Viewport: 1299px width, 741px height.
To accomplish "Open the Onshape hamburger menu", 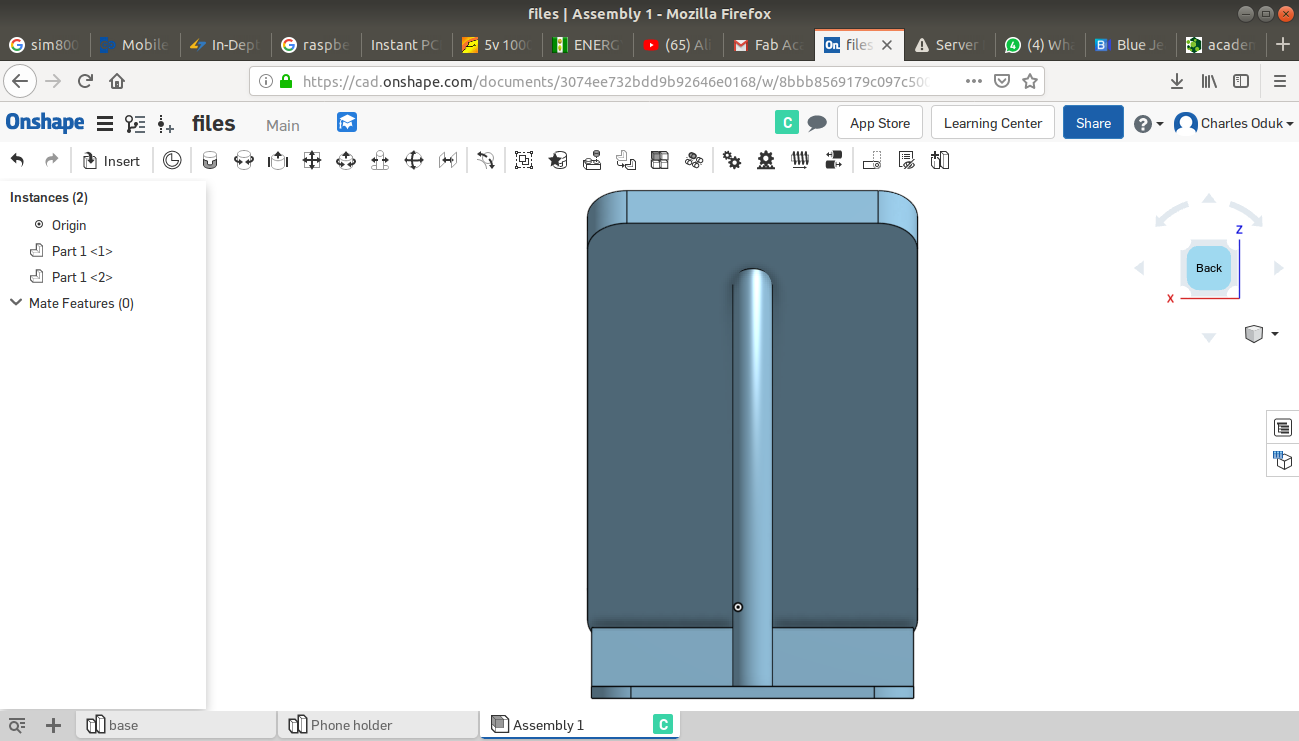I will (x=104, y=124).
